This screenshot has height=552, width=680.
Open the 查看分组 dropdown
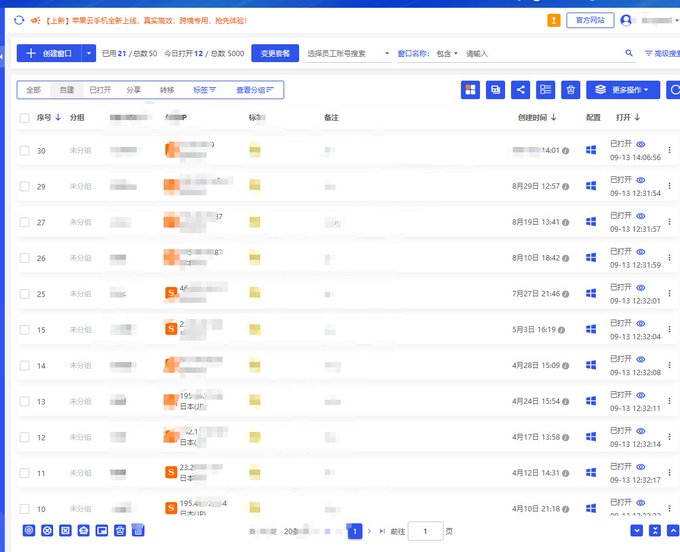pyautogui.click(x=255, y=90)
